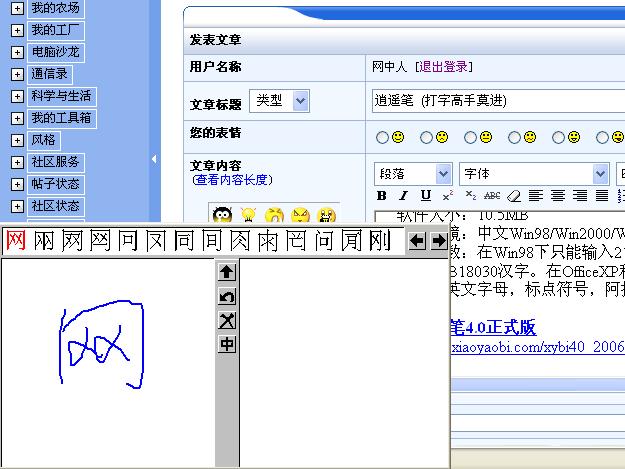Screen dimensions: 625x469
Task: Apply superscript formatting
Action: (x=448, y=196)
